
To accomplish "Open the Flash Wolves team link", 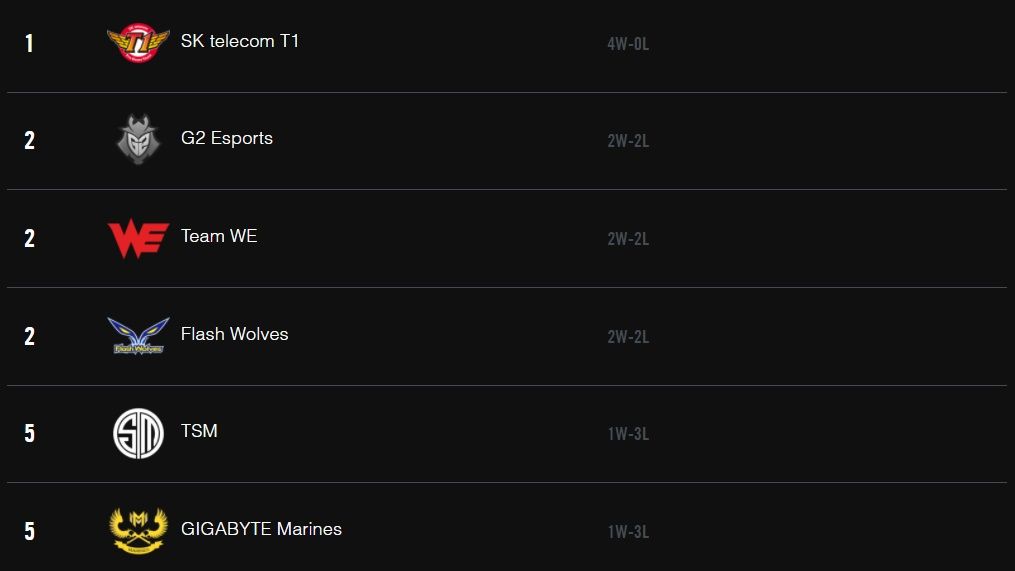I will [235, 334].
